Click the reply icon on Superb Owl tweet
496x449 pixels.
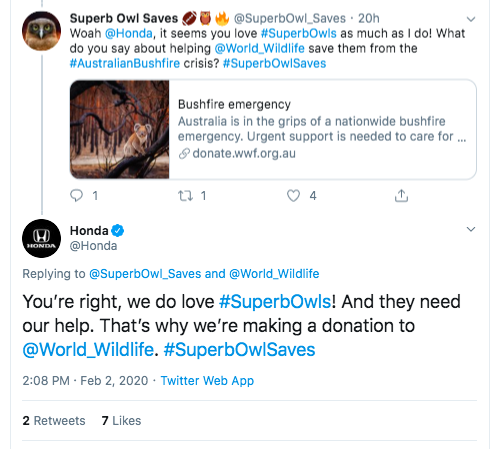(76, 196)
